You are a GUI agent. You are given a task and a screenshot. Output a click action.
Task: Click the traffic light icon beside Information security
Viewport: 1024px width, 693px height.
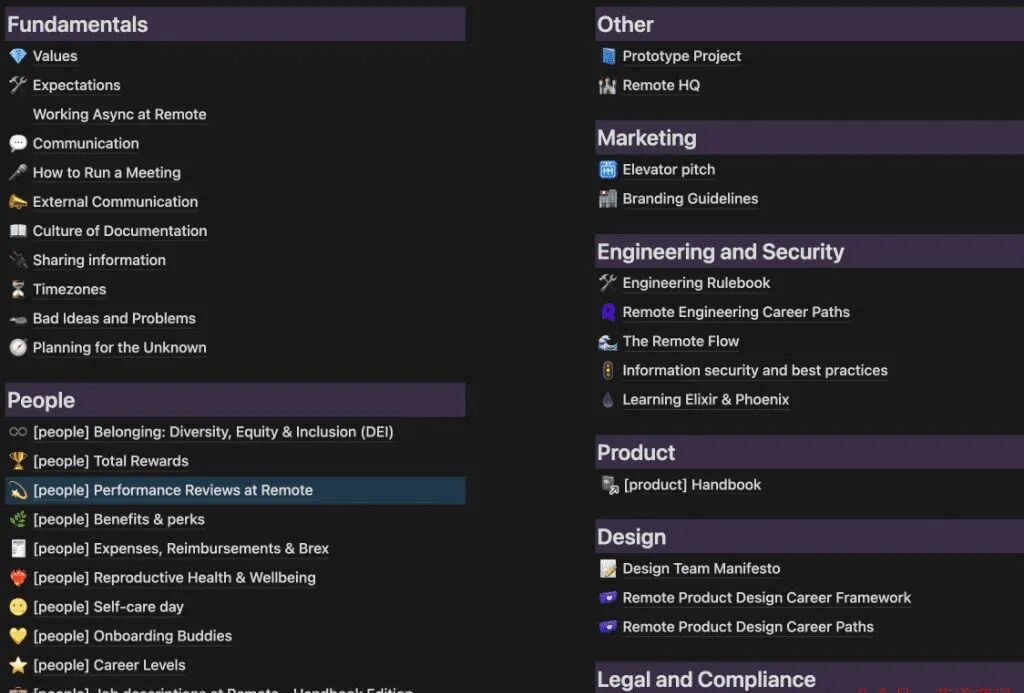[x=607, y=371]
